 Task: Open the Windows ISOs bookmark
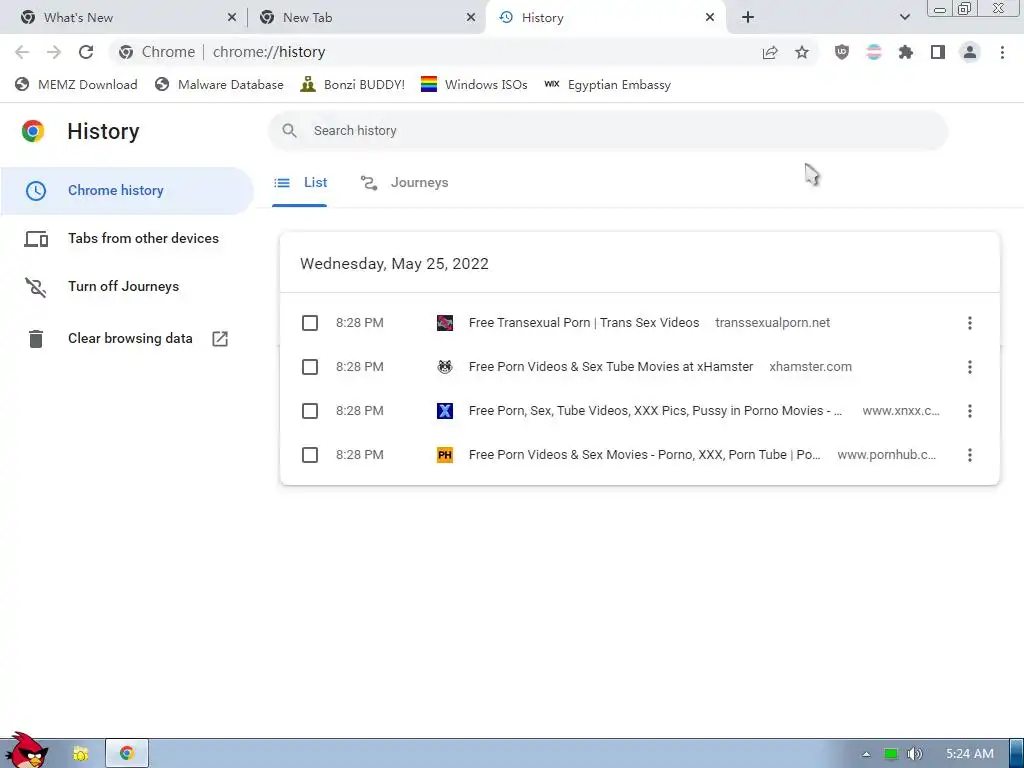[473, 85]
